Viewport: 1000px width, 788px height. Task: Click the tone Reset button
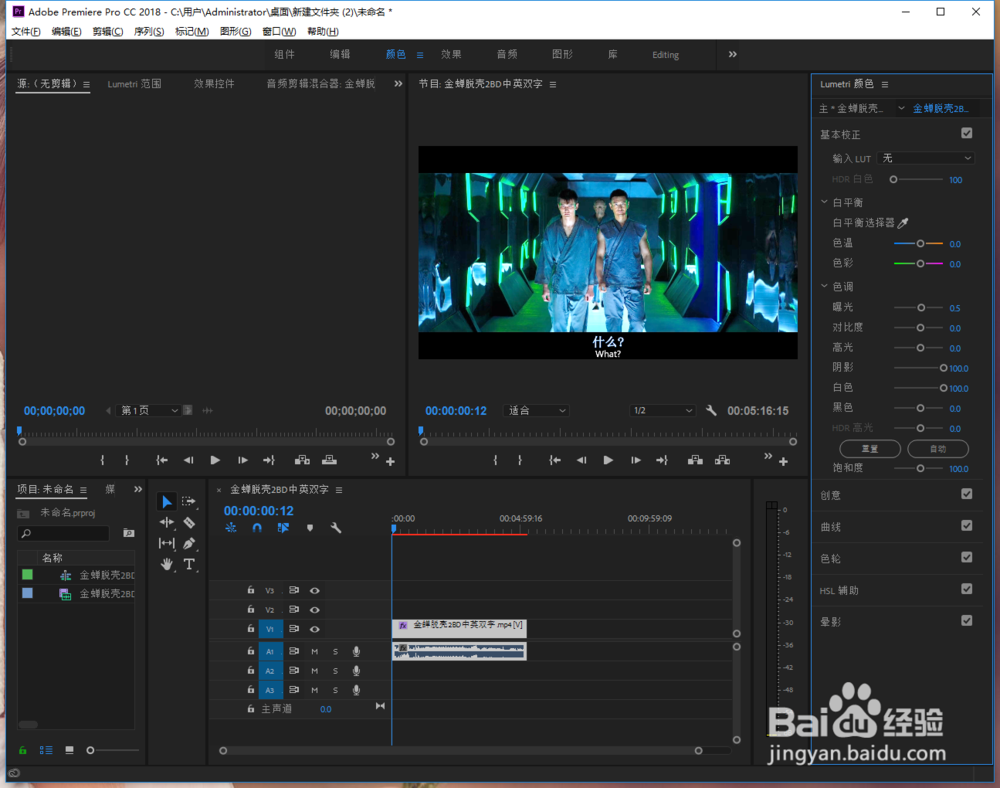tap(870, 449)
